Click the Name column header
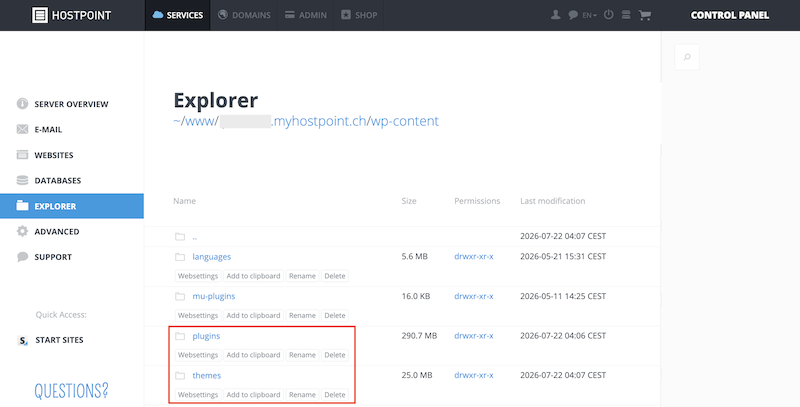800x407 pixels. [x=184, y=201]
